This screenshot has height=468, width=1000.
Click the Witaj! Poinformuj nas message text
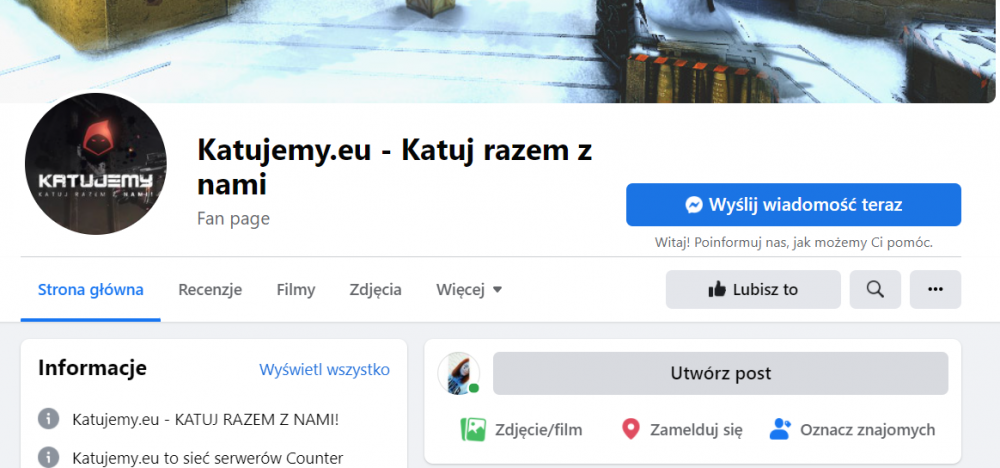point(793,243)
